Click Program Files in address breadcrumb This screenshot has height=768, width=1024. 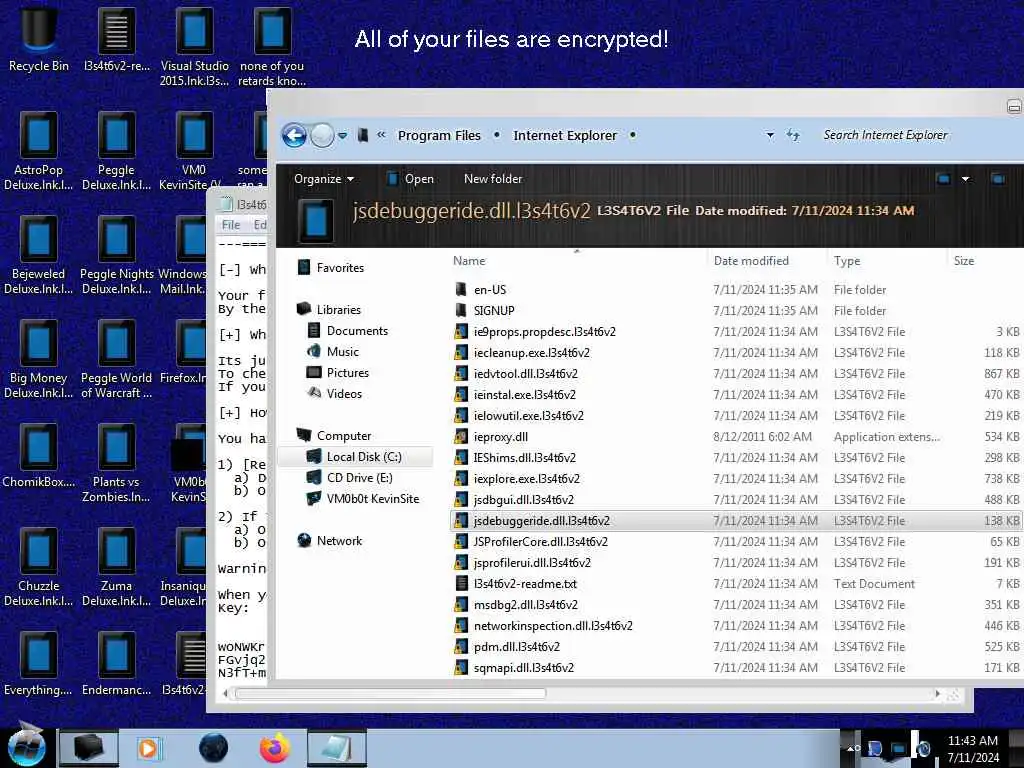(439, 135)
